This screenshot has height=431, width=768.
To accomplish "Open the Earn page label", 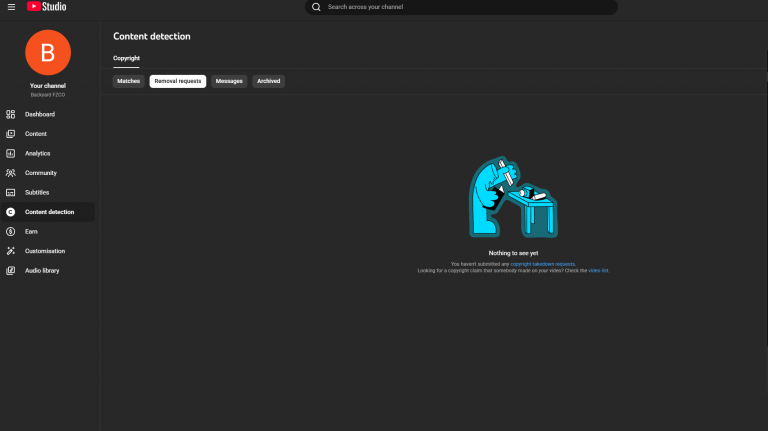I will click(x=31, y=232).
